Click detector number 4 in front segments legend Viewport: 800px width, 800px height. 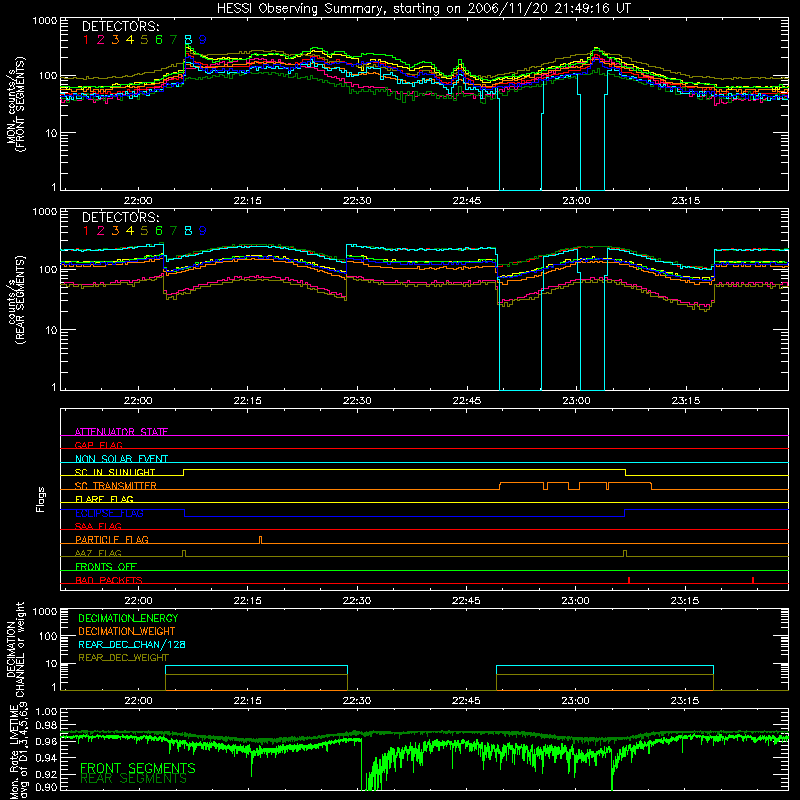(130, 39)
